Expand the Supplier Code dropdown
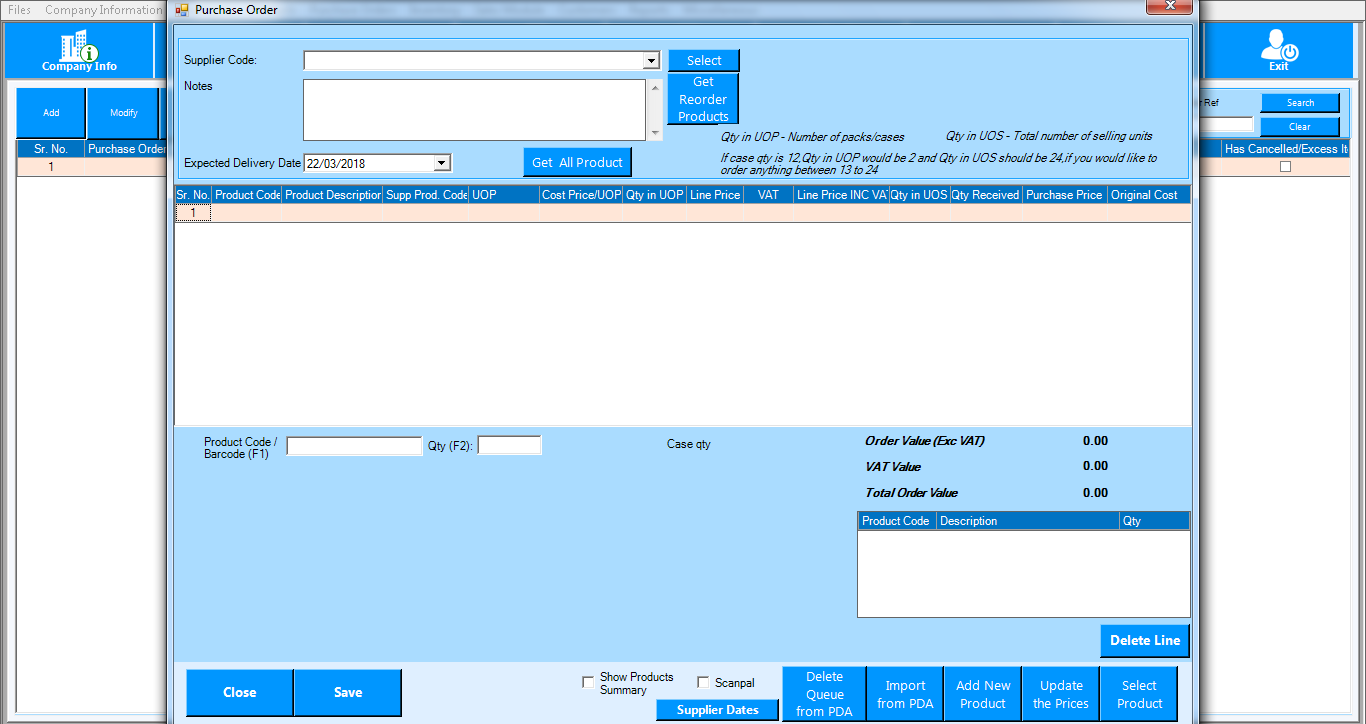 click(651, 61)
